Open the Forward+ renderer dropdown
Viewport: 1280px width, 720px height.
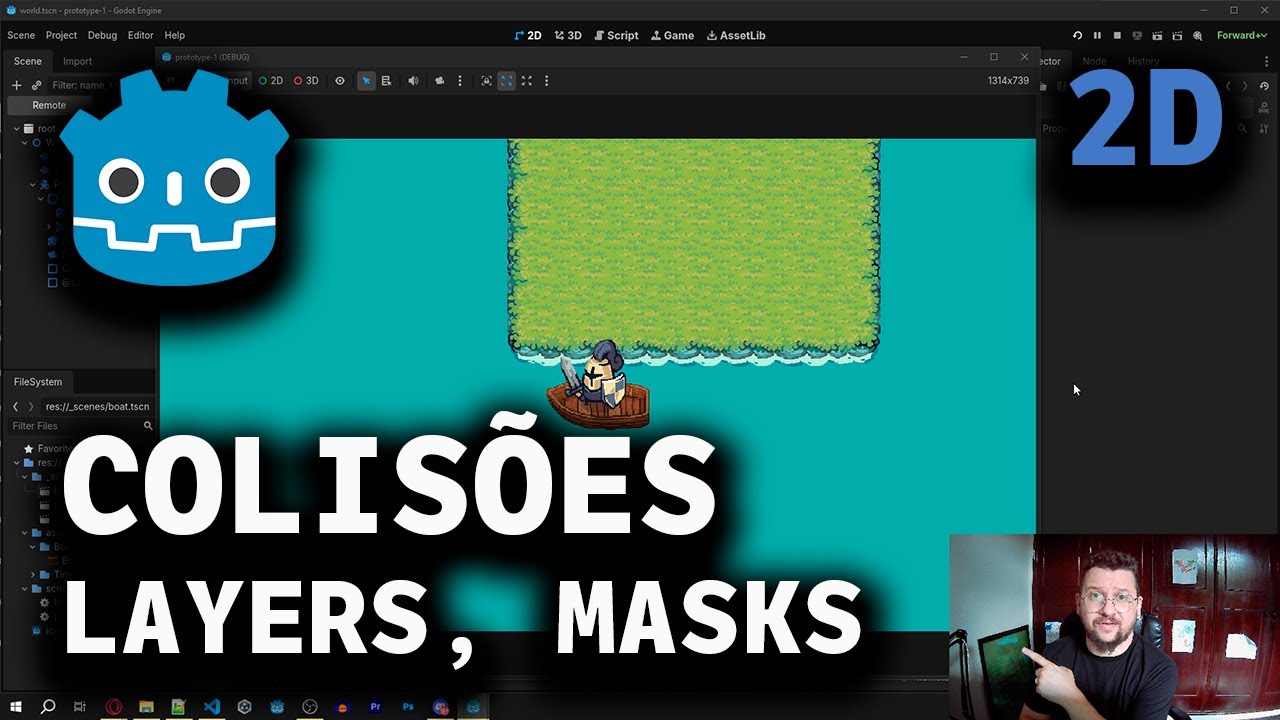tap(1242, 35)
